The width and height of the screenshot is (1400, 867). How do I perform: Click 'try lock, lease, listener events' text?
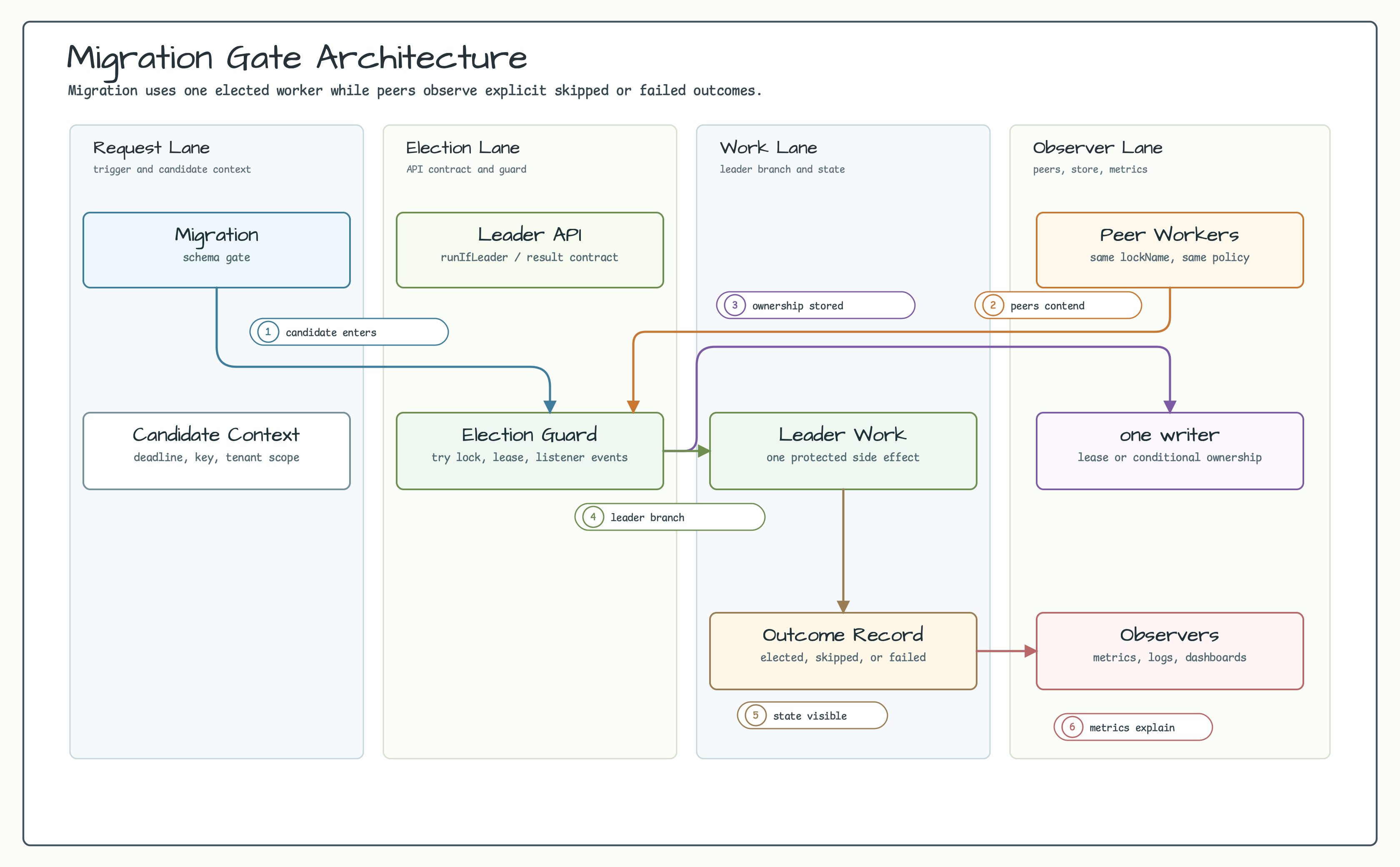click(x=529, y=458)
